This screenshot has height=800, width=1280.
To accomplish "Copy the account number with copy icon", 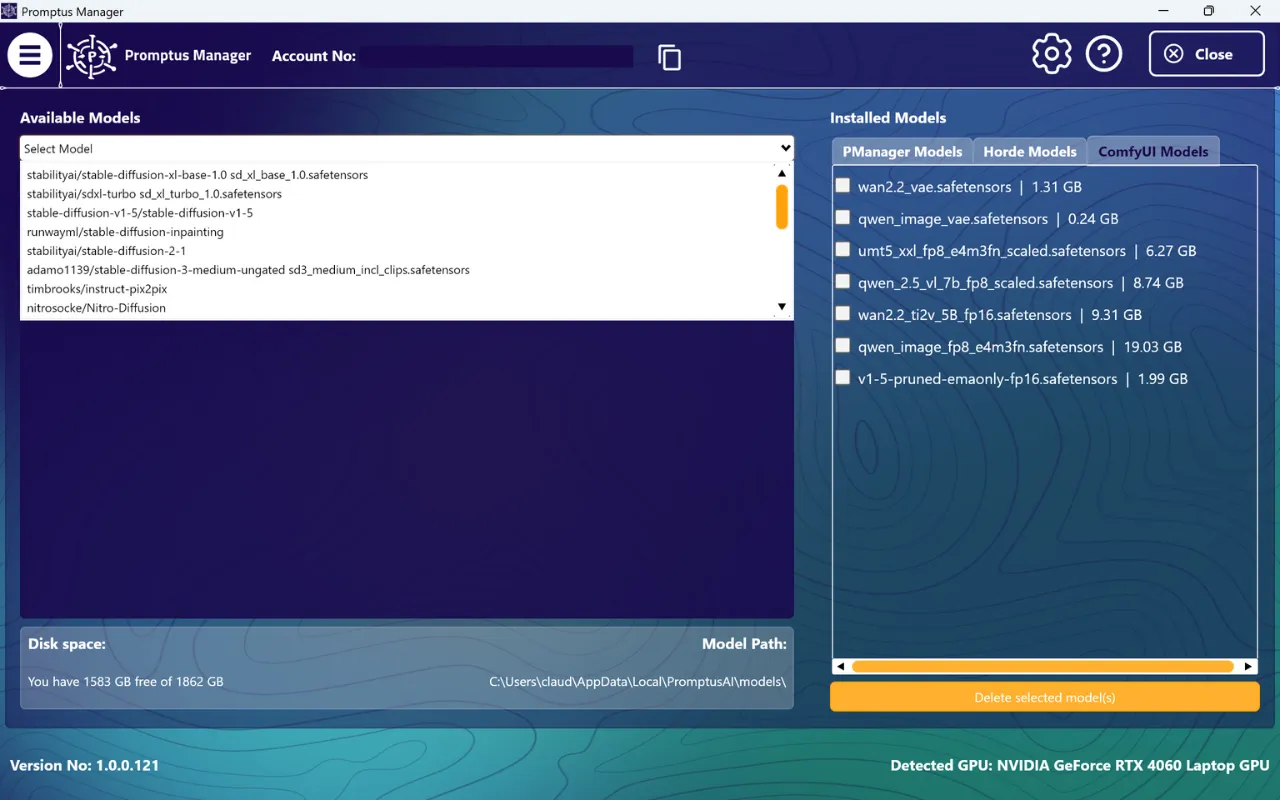I will 669,57.
